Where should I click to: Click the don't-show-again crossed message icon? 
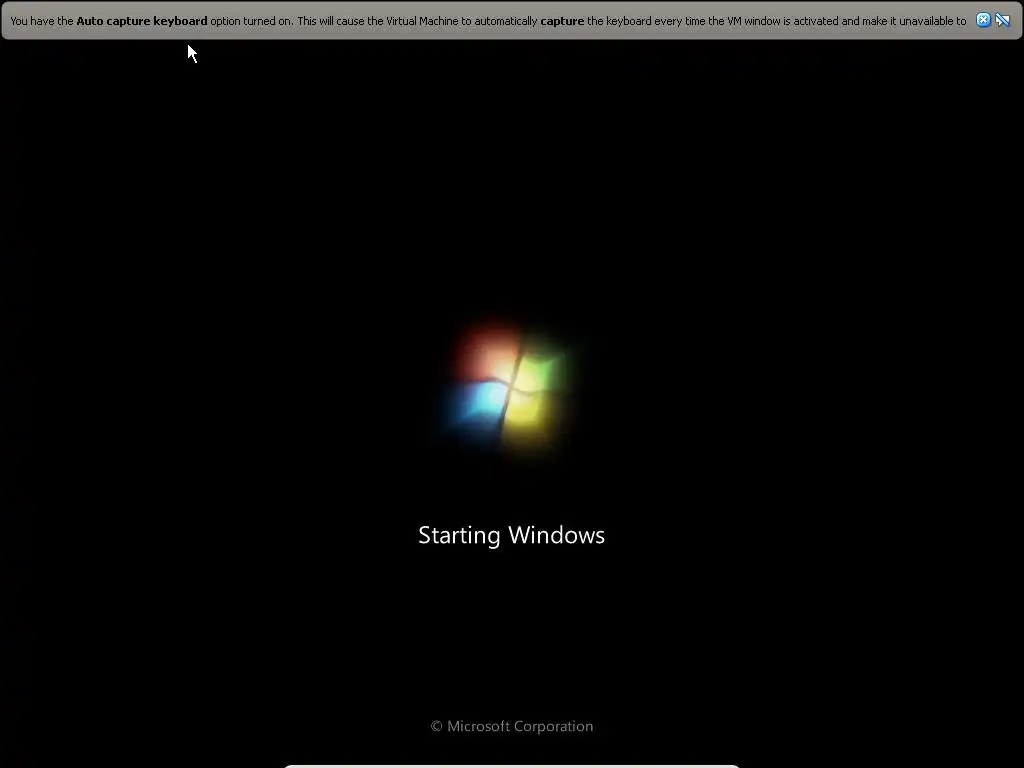(1002, 20)
